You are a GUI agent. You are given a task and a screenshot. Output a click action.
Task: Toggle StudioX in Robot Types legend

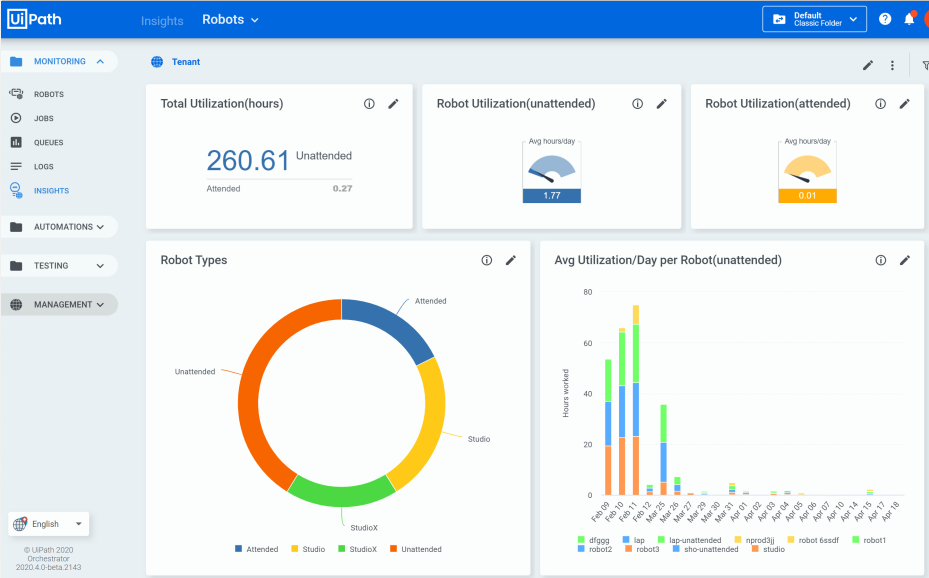[357, 549]
